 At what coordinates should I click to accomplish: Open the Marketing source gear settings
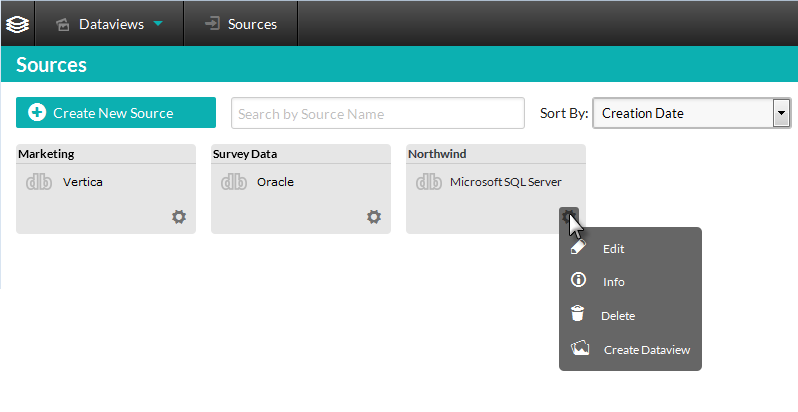point(179,217)
